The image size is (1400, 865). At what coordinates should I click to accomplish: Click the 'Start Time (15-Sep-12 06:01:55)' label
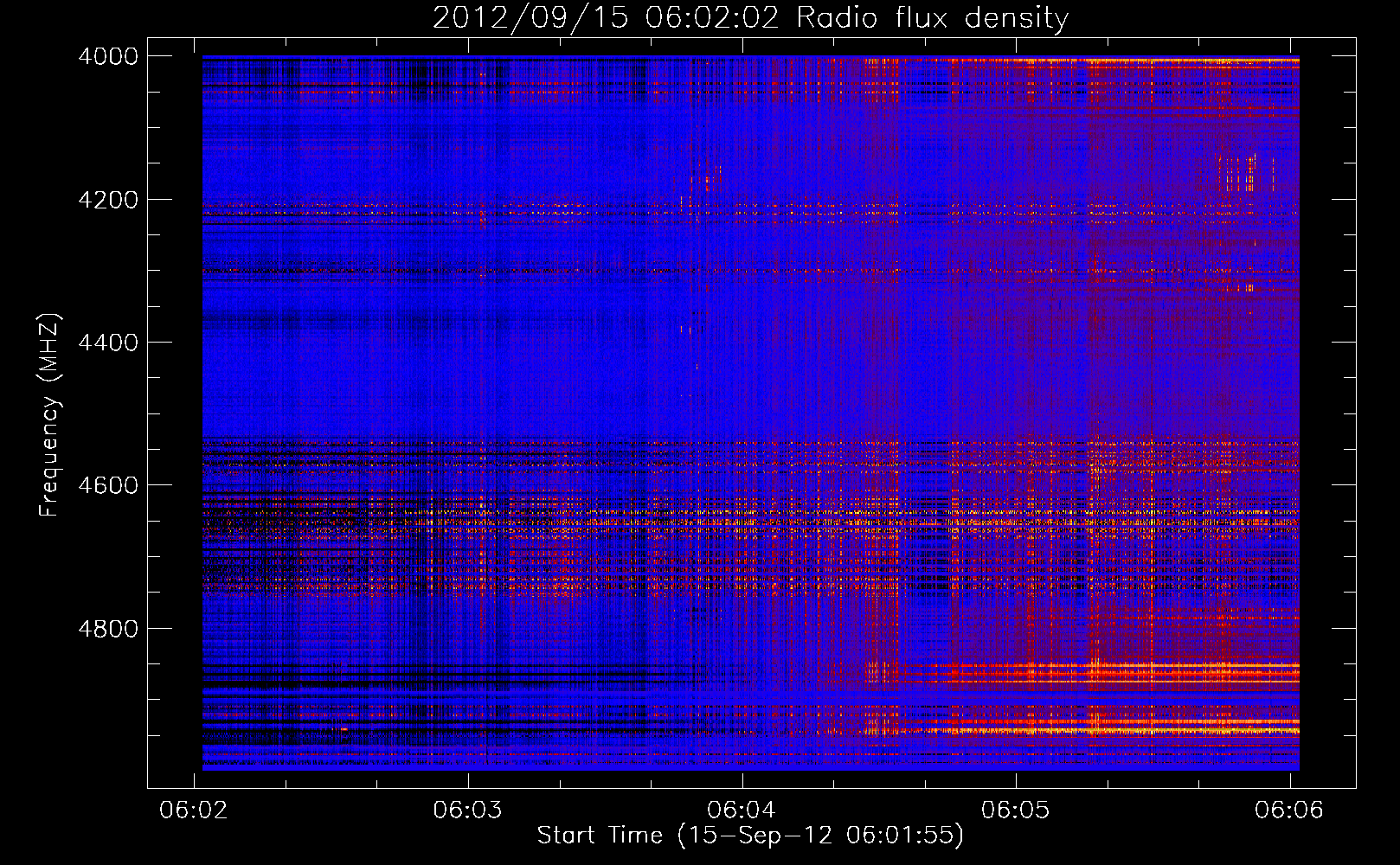(750, 836)
